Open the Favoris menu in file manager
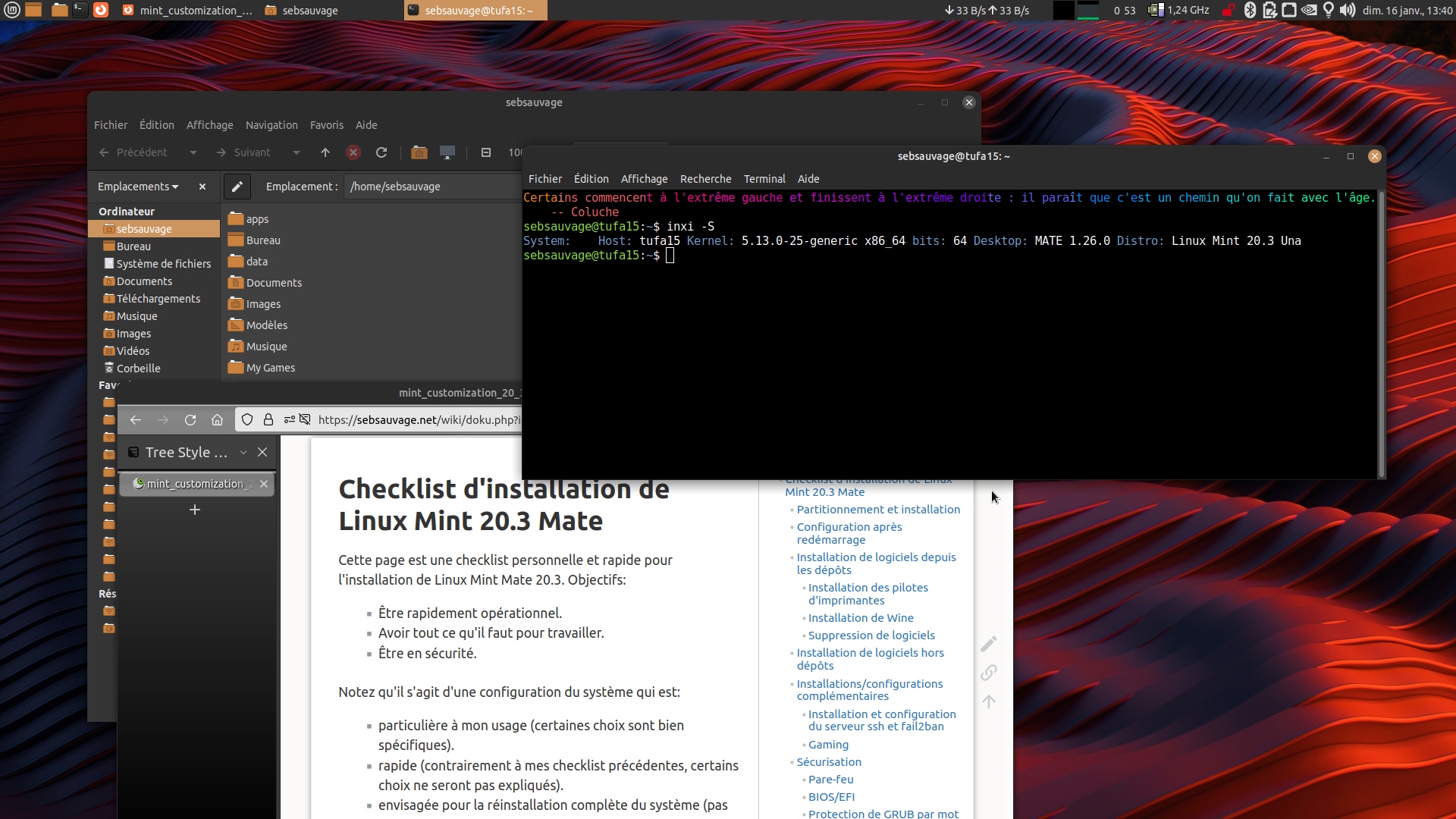This screenshot has width=1456, height=819. (326, 125)
